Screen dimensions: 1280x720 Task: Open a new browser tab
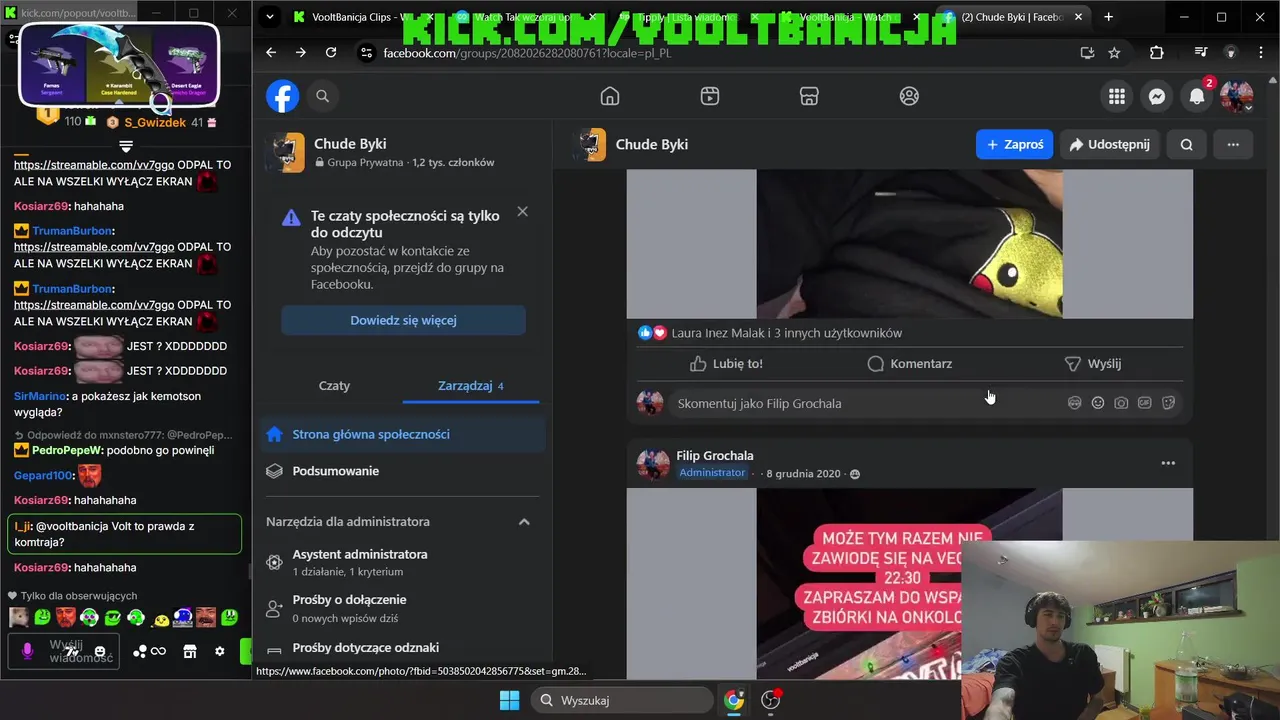(x=1108, y=17)
